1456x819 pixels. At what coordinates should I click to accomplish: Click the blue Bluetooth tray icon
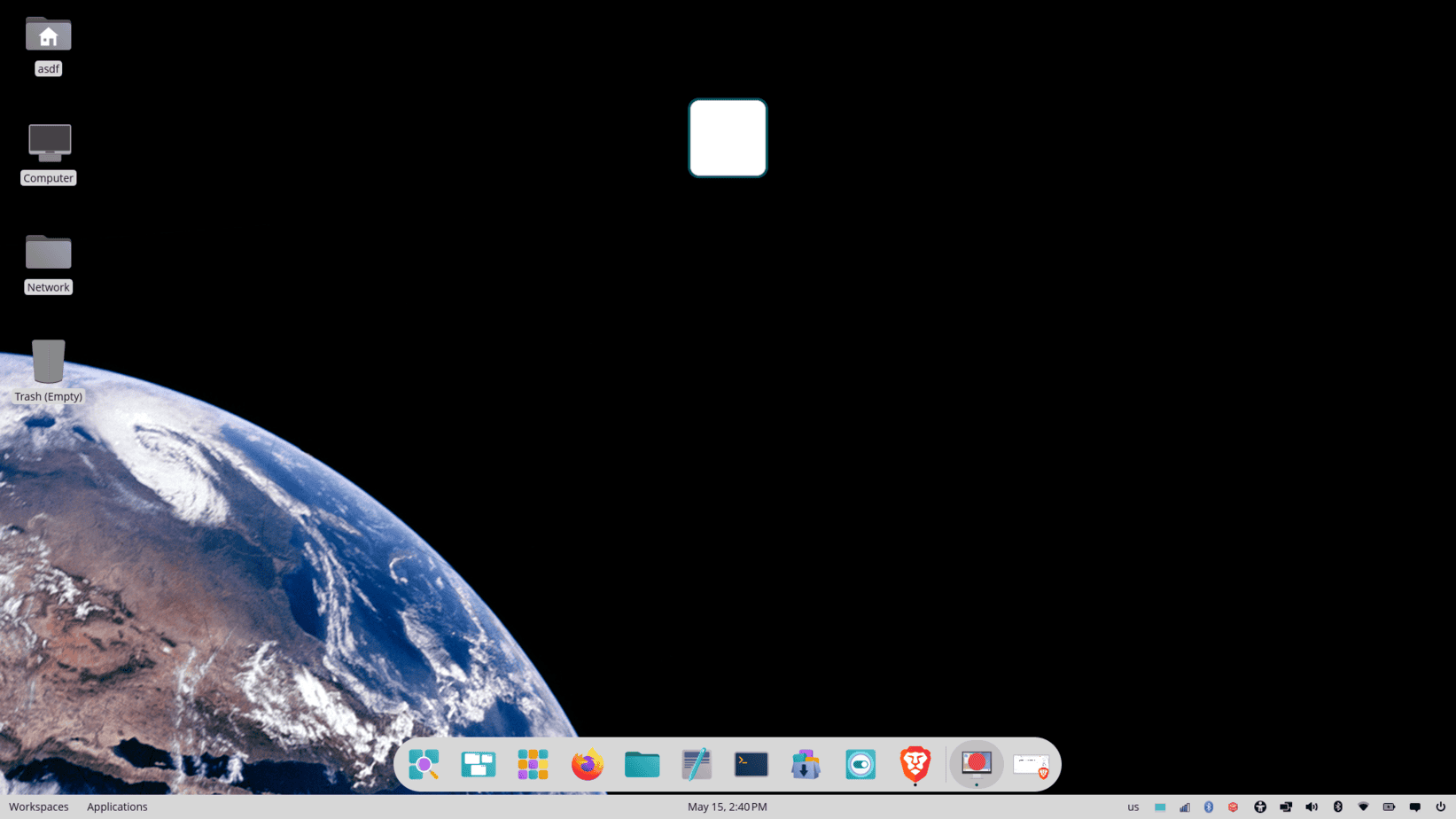click(1209, 807)
